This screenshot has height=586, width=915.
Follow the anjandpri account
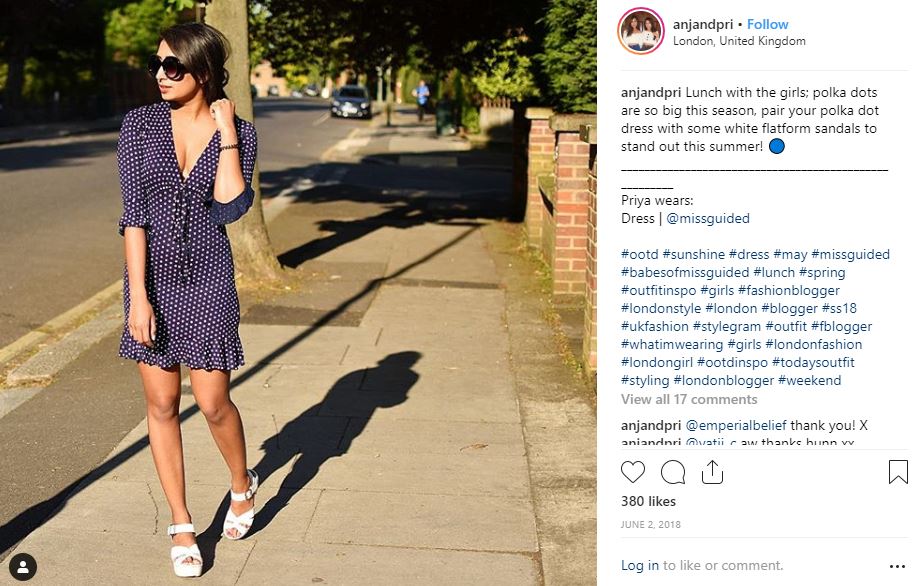[x=767, y=24]
